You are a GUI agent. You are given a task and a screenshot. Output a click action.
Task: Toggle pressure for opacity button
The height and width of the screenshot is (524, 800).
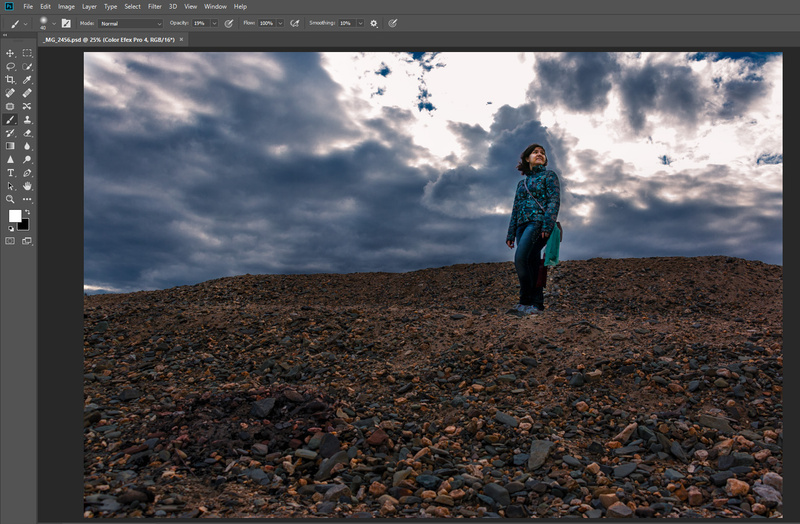229,22
